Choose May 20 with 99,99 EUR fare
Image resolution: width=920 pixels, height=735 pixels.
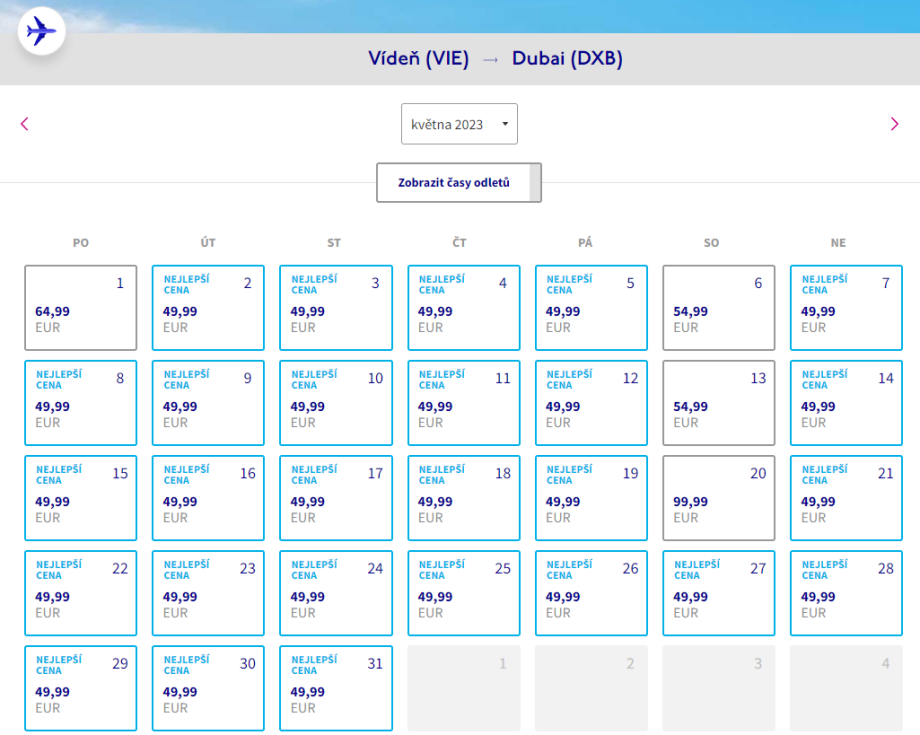[x=718, y=498]
